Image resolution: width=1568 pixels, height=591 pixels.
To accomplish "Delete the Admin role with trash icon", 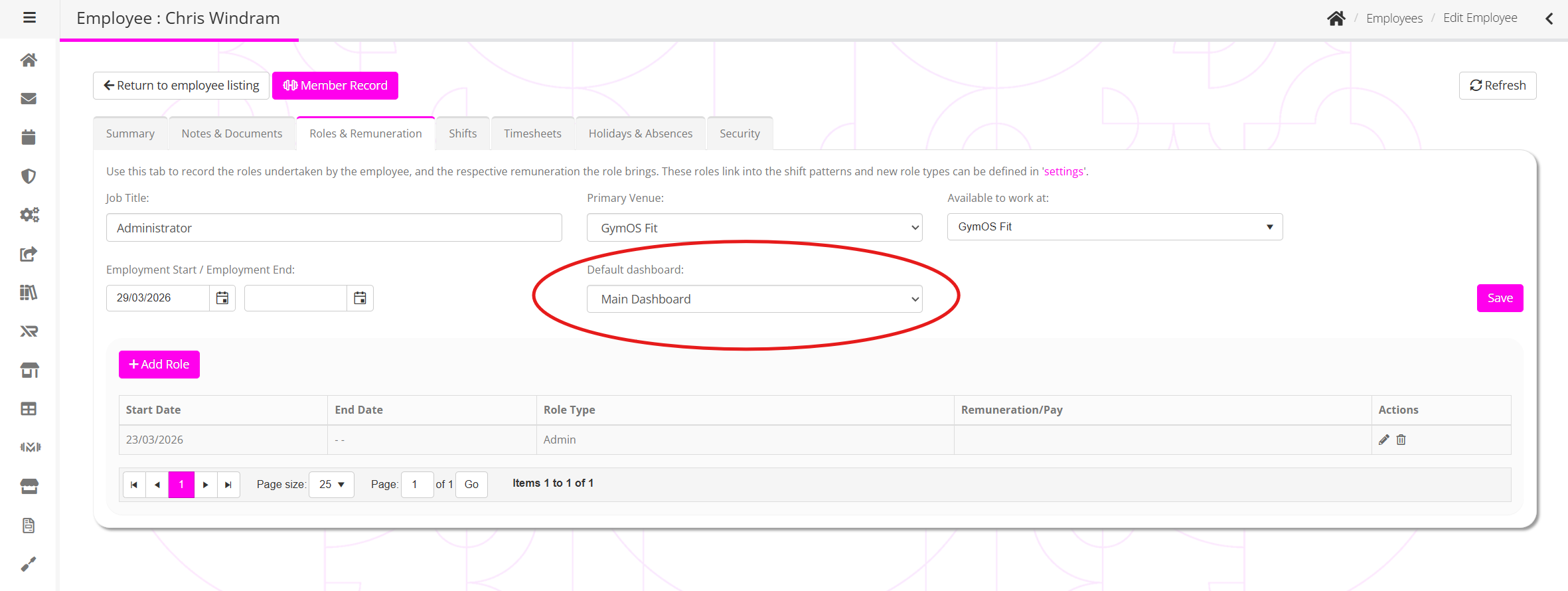I will (1401, 440).
